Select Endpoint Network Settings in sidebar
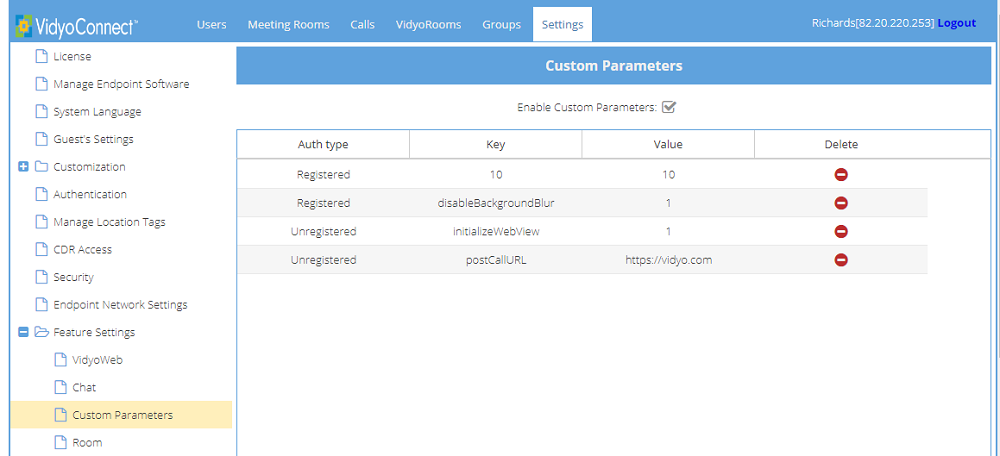1000x456 pixels. coord(120,305)
